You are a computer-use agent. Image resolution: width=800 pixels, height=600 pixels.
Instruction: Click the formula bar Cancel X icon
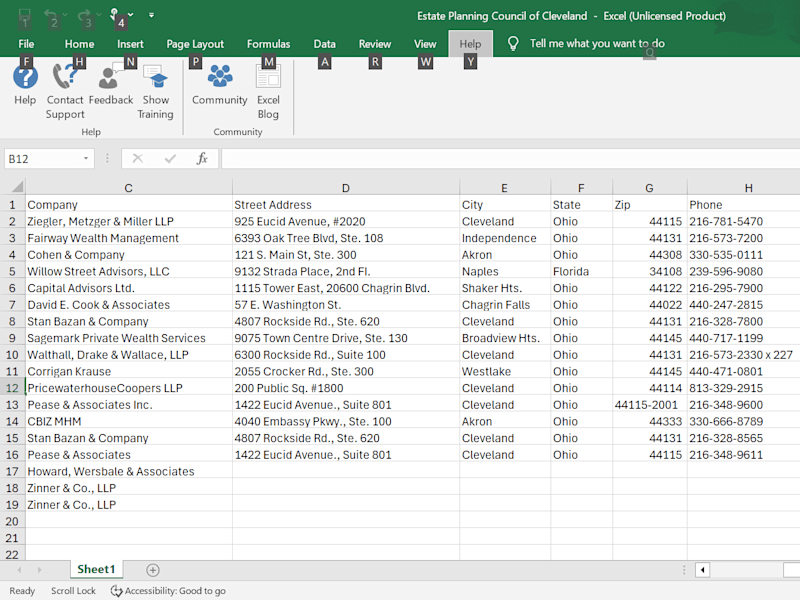[x=138, y=159]
